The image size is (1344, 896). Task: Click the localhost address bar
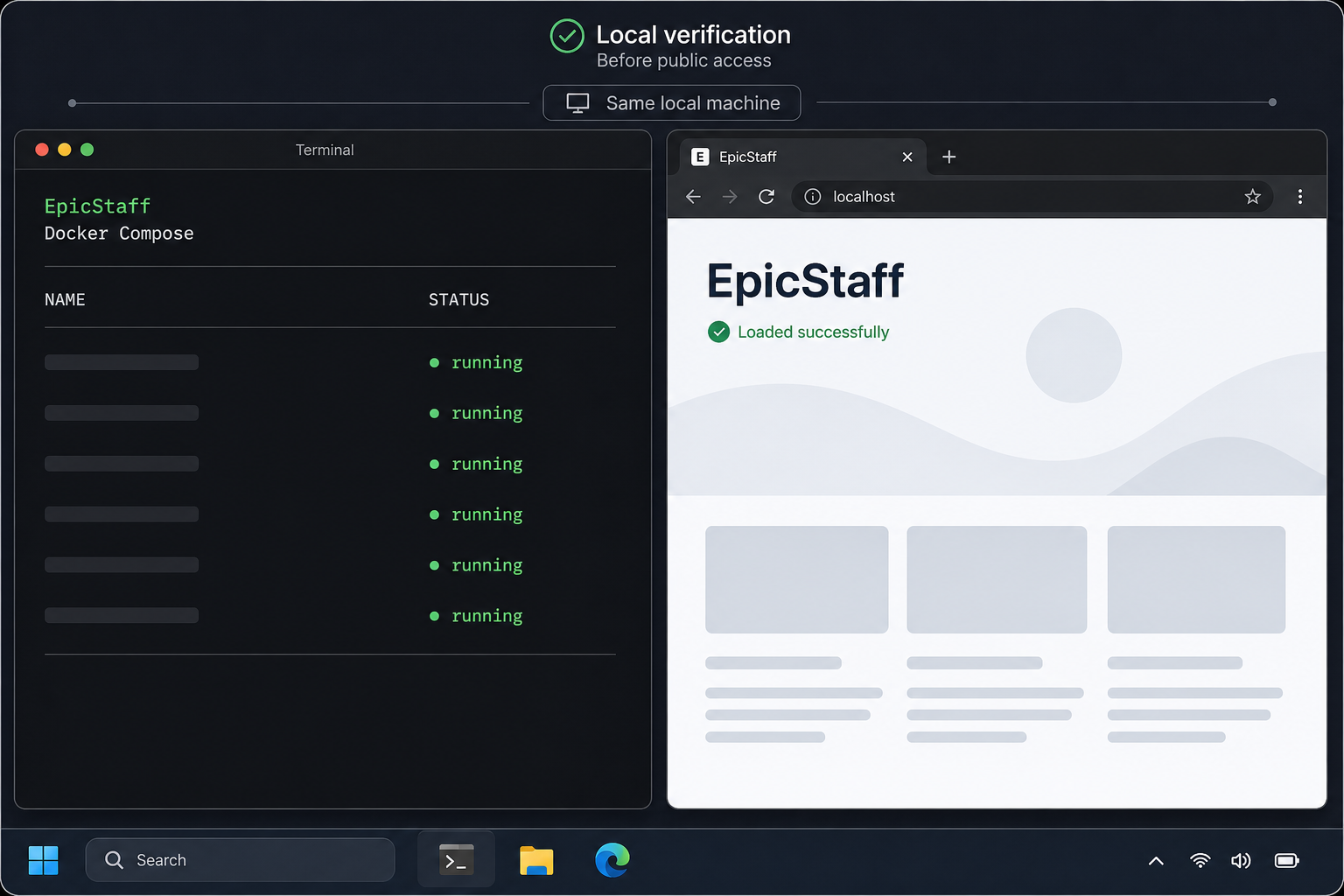pos(1034,197)
